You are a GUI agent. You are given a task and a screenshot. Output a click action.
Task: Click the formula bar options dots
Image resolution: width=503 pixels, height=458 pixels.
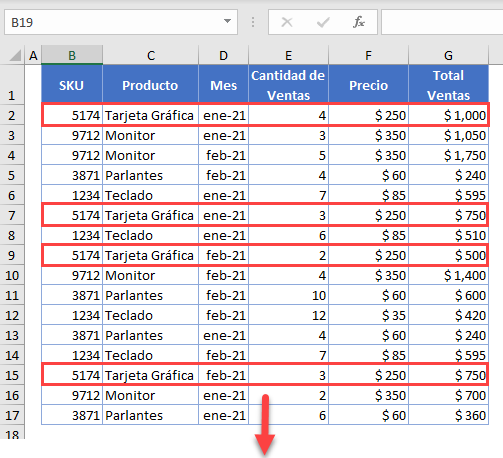pyautogui.click(x=253, y=22)
